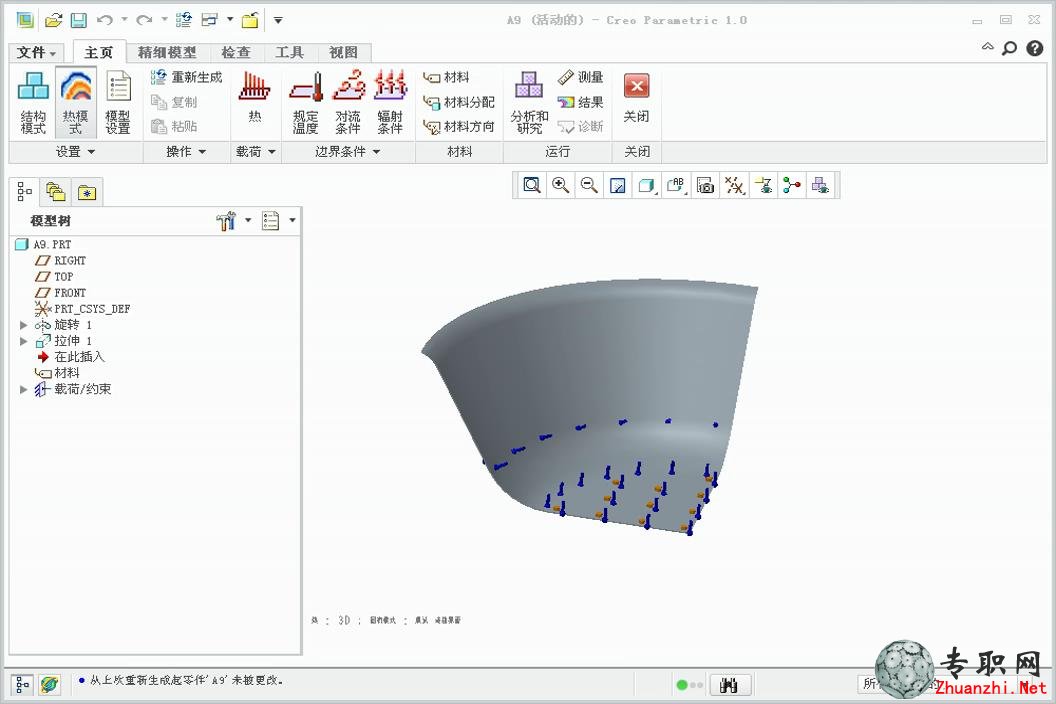Expand the 旋转 1 feature
The image size is (1056, 704).
24,325
